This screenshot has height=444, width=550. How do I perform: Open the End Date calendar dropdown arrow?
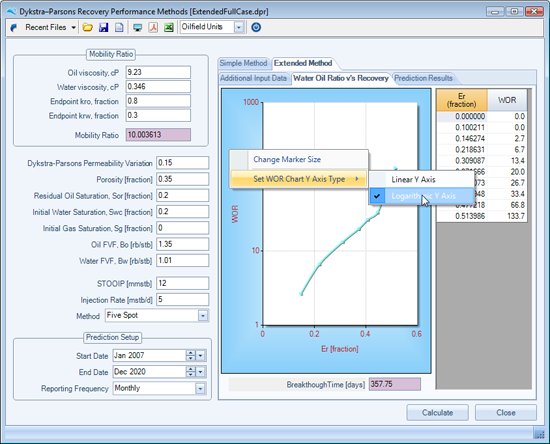pyautogui.click(x=200, y=372)
